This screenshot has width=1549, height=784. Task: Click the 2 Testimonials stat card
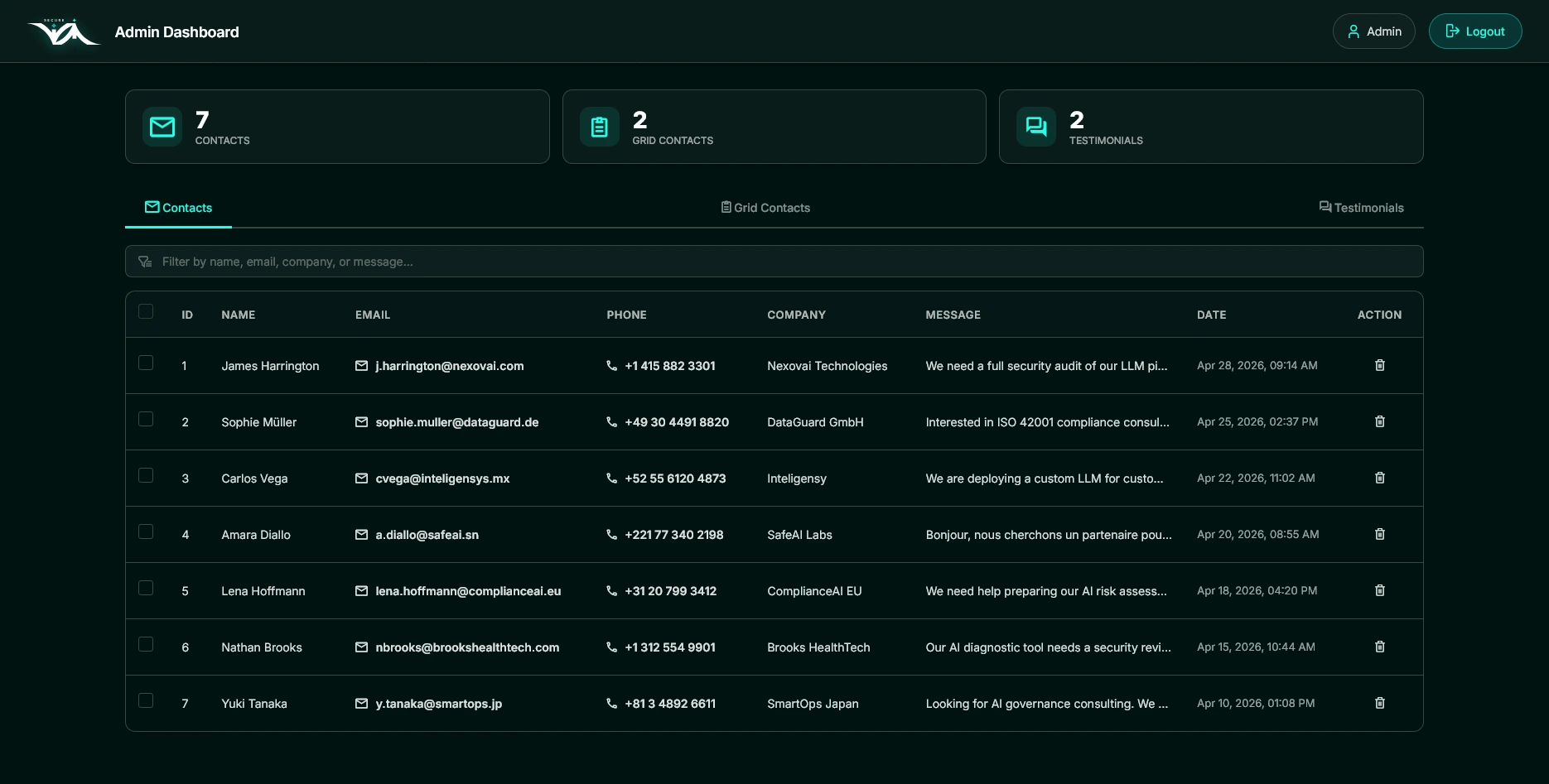pyautogui.click(x=1211, y=127)
